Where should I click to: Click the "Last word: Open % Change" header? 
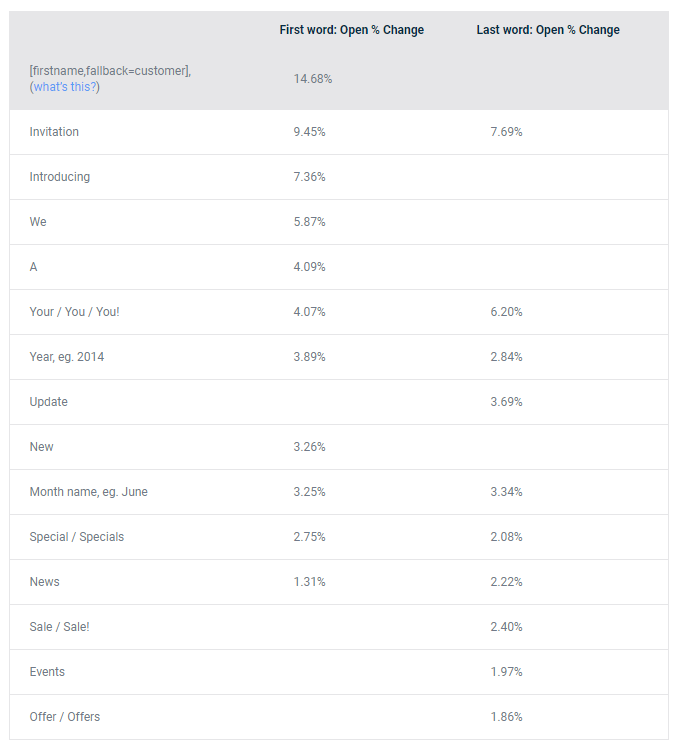pos(548,30)
